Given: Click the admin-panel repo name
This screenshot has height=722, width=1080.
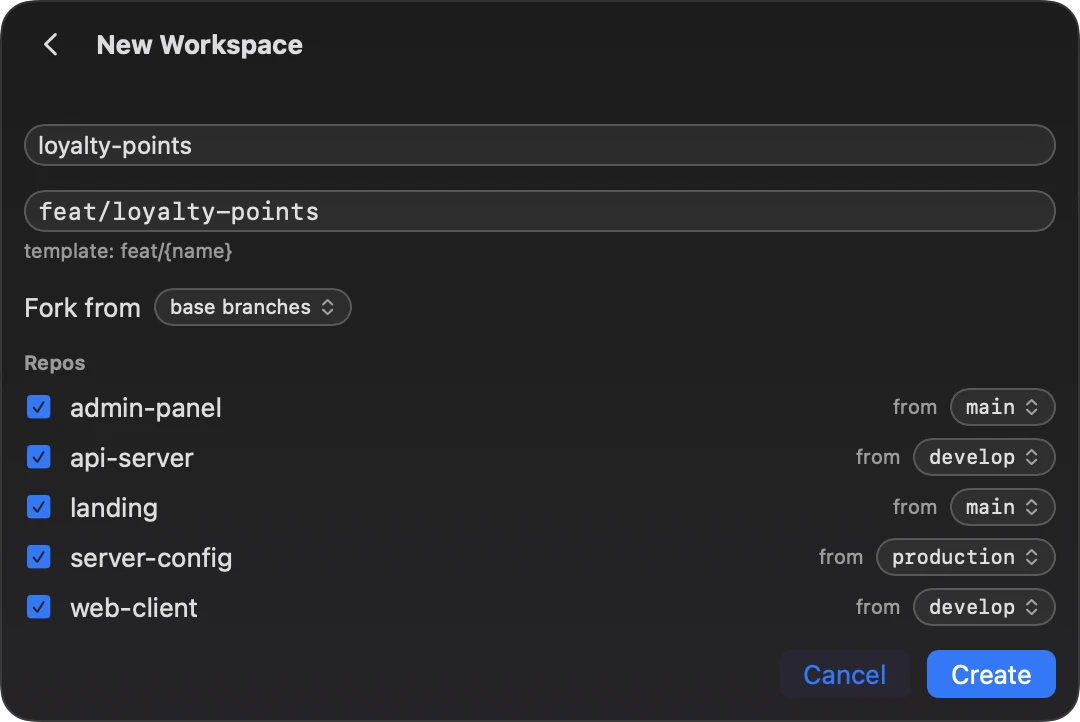Looking at the screenshot, I should click(146, 408).
